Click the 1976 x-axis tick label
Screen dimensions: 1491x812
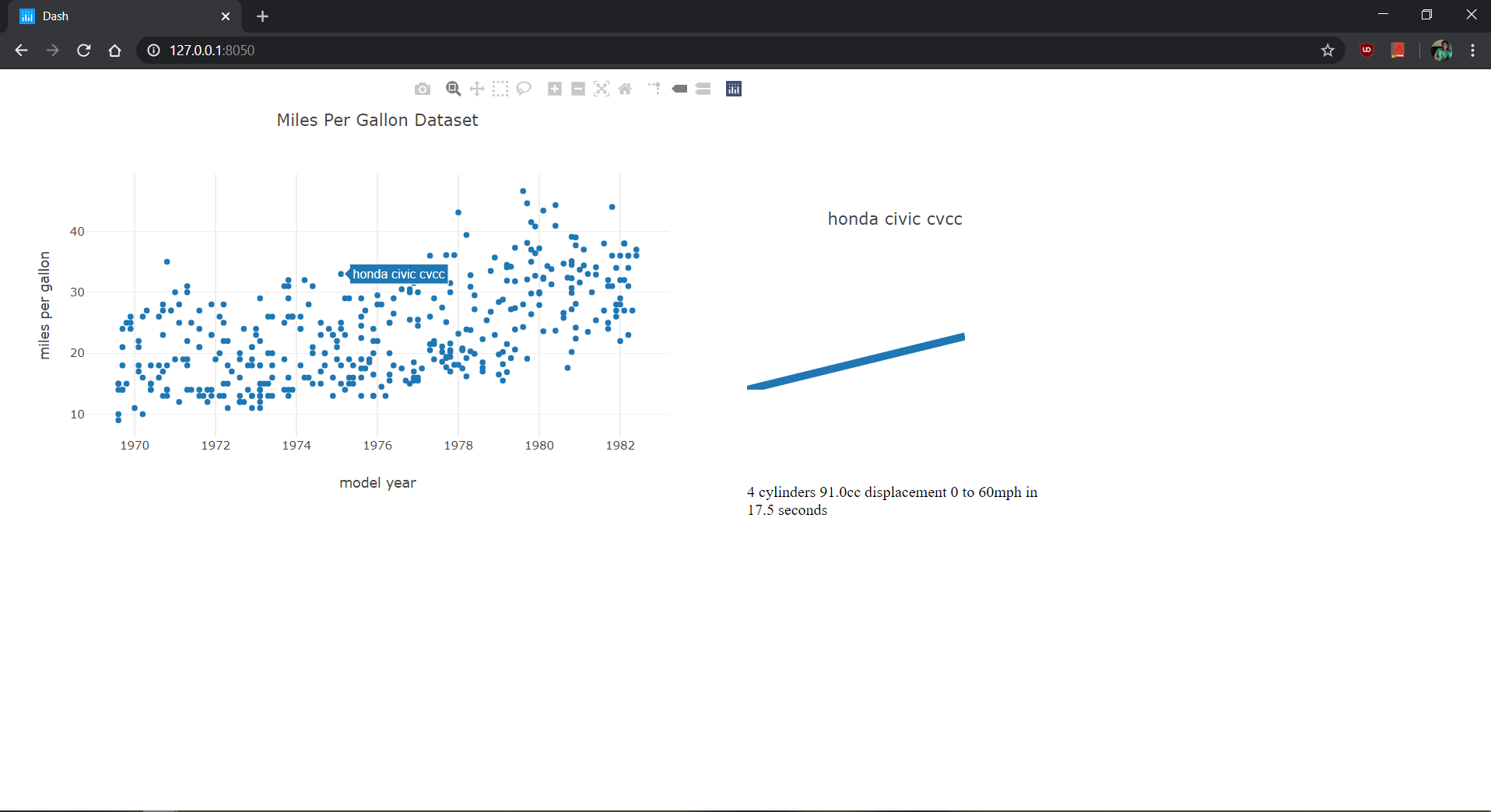(x=377, y=445)
